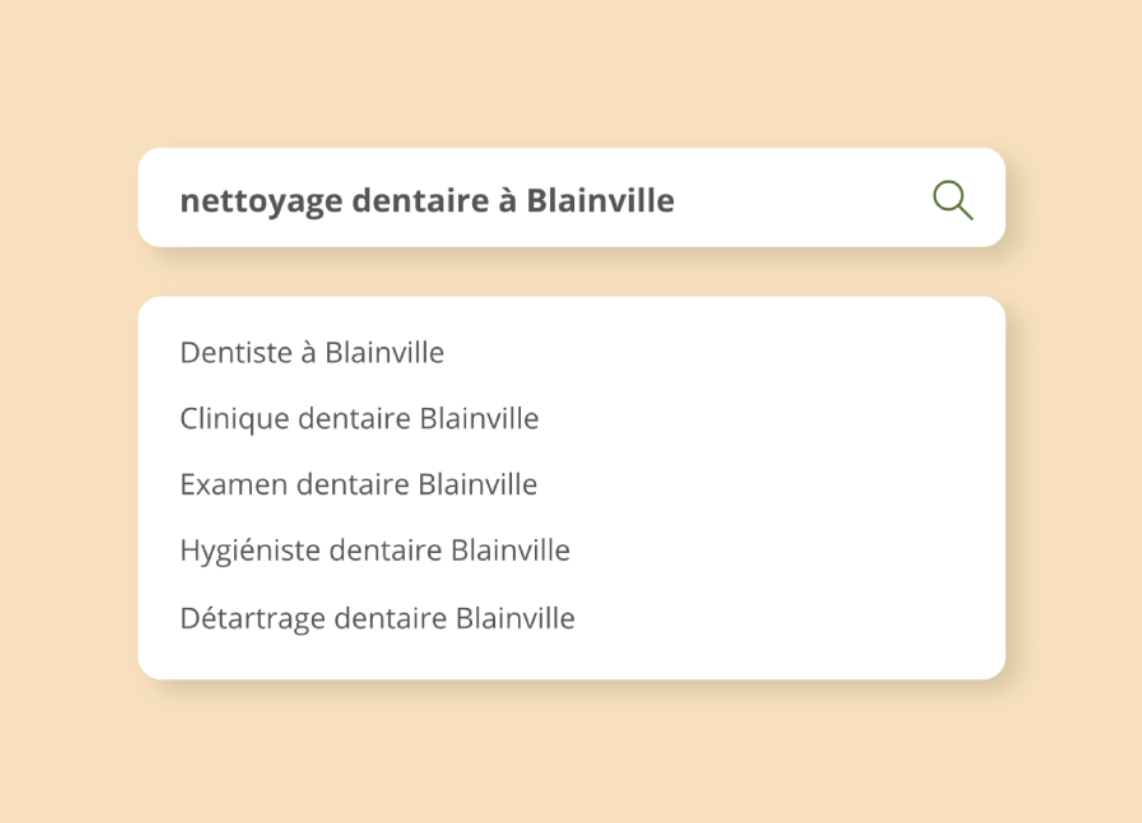
Task: Click the word 'dentaire' in the search query
Action: pos(420,200)
